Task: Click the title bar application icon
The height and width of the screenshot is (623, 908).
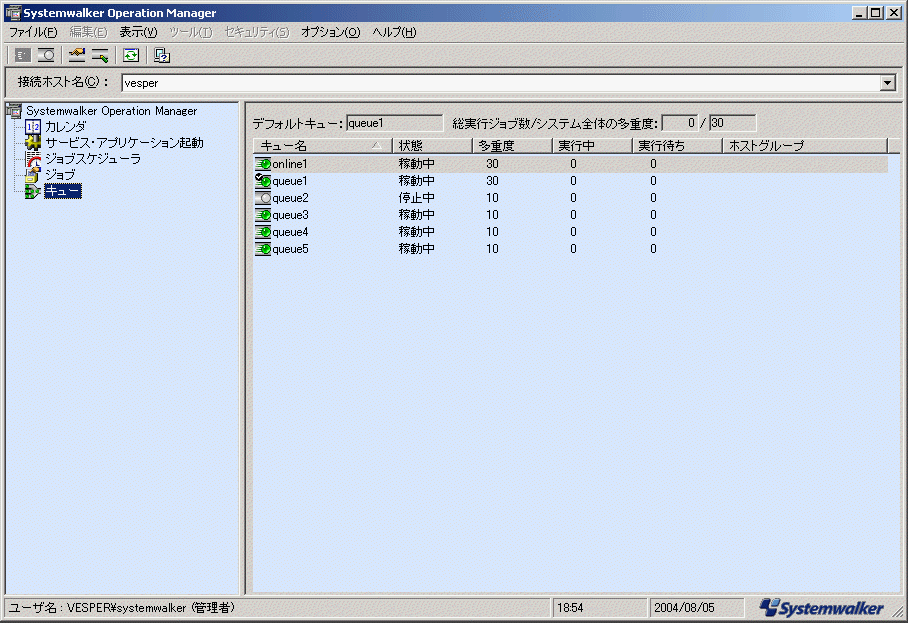Action: tap(13, 12)
